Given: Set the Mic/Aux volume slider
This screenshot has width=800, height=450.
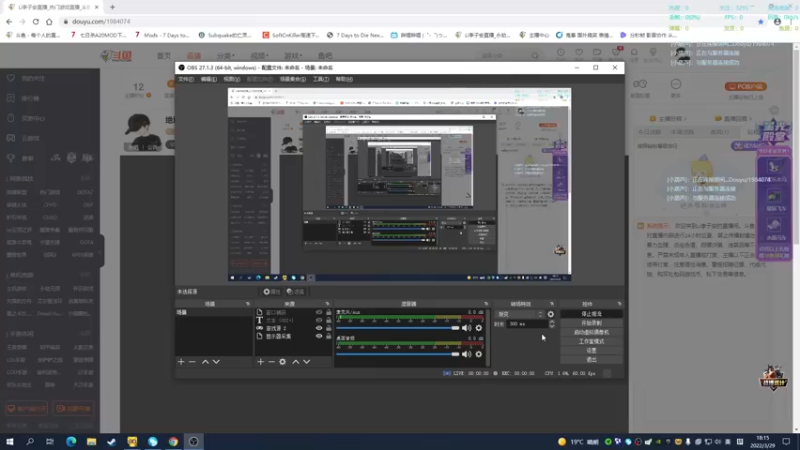Looking at the screenshot, I should [398, 328].
